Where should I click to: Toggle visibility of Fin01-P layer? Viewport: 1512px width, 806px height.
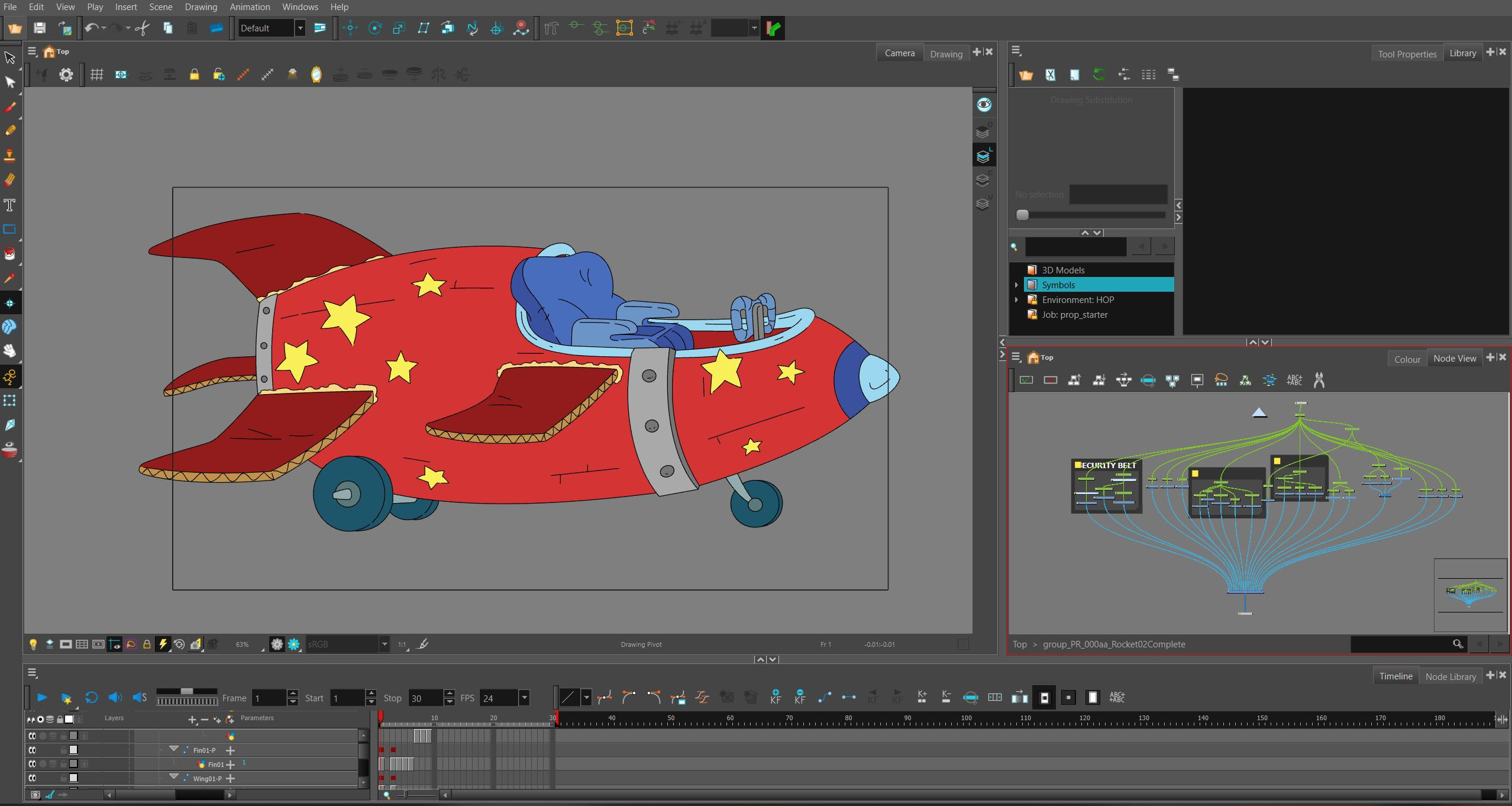pyautogui.click(x=32, y=750)
